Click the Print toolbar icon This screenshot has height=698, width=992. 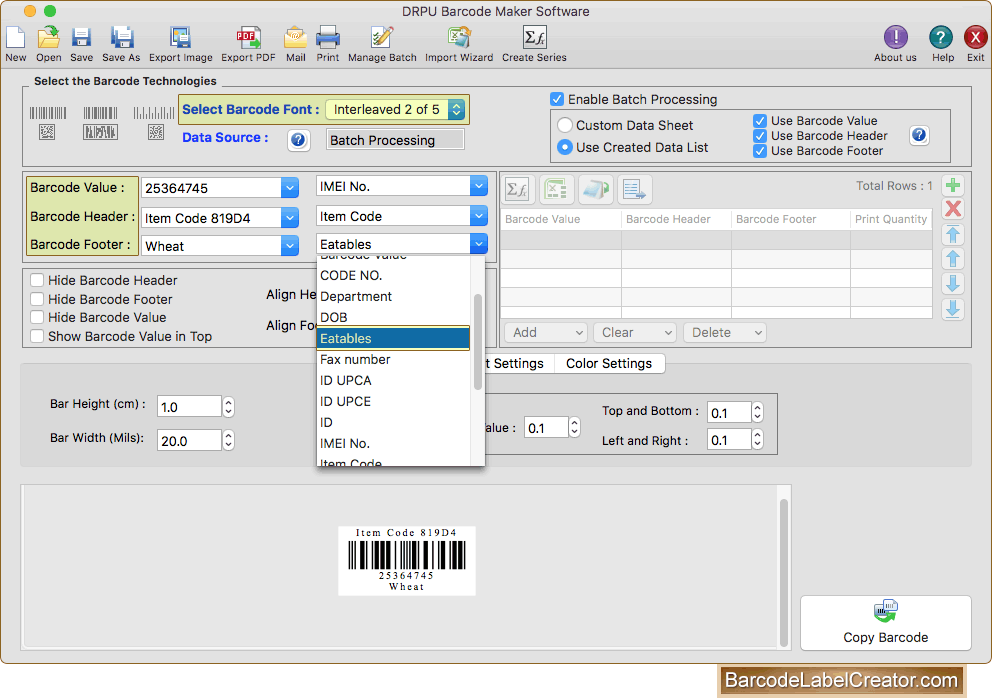click(328, 37)
